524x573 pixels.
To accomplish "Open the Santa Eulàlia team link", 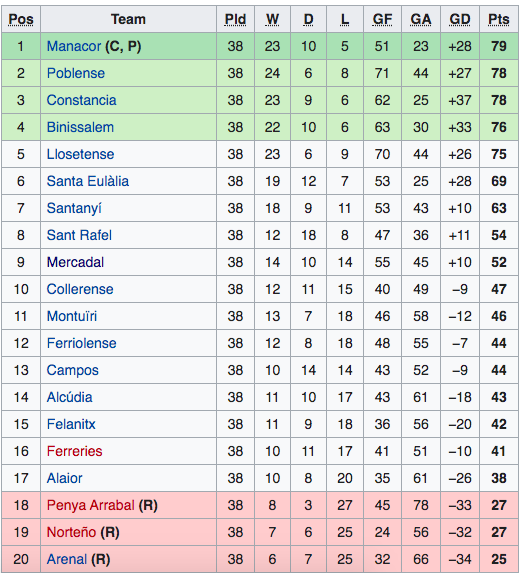I will coord(88,181).
